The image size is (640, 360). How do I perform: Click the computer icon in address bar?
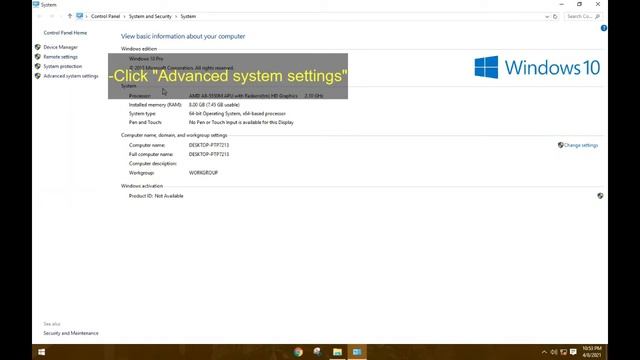pyautogui.click(x=80, y=16)
